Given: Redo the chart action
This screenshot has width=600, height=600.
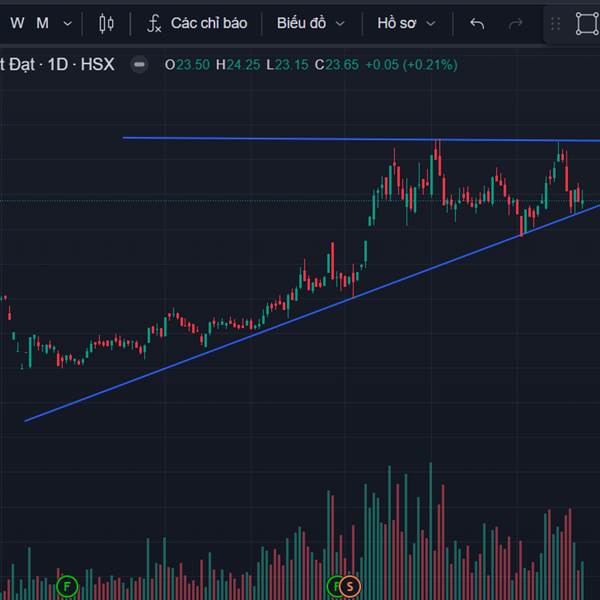Looking at the screenshot, I should (515, 24).
